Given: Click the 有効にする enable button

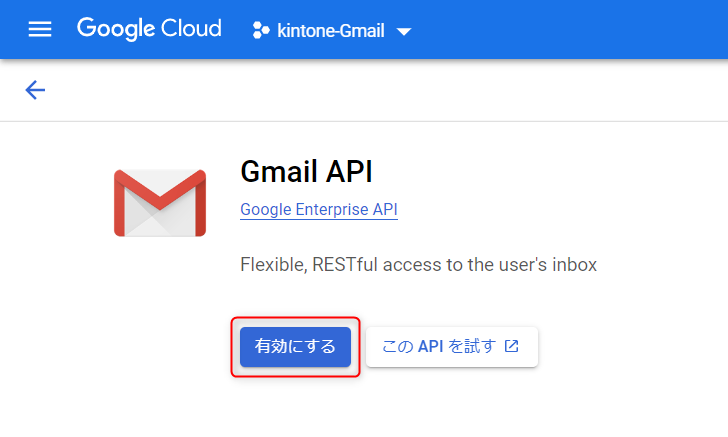Looking at the screenshot, I should 295,347.
